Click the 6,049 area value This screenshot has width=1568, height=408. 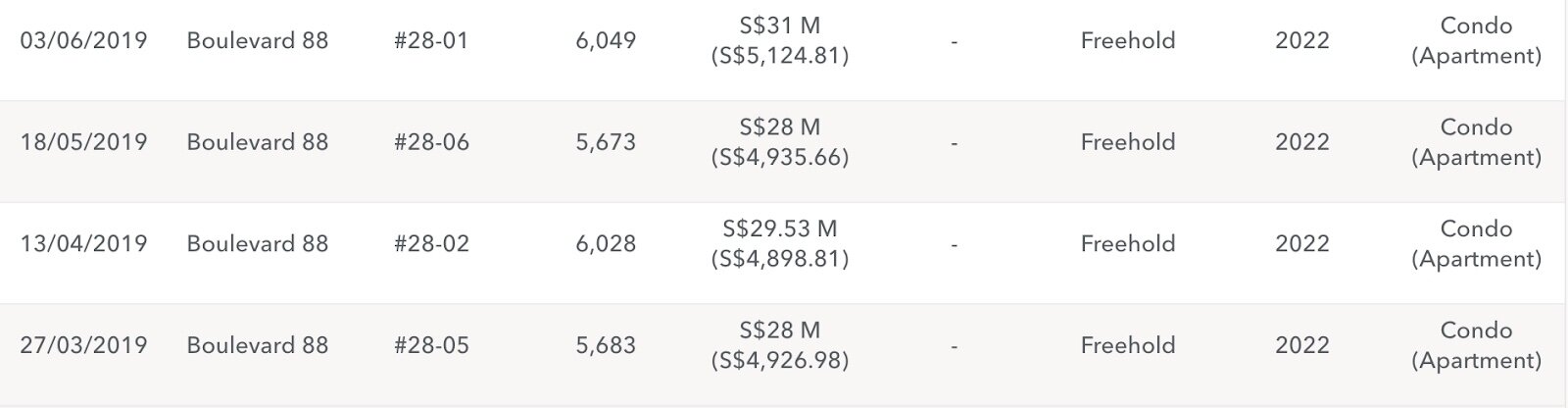click(606, 41)
